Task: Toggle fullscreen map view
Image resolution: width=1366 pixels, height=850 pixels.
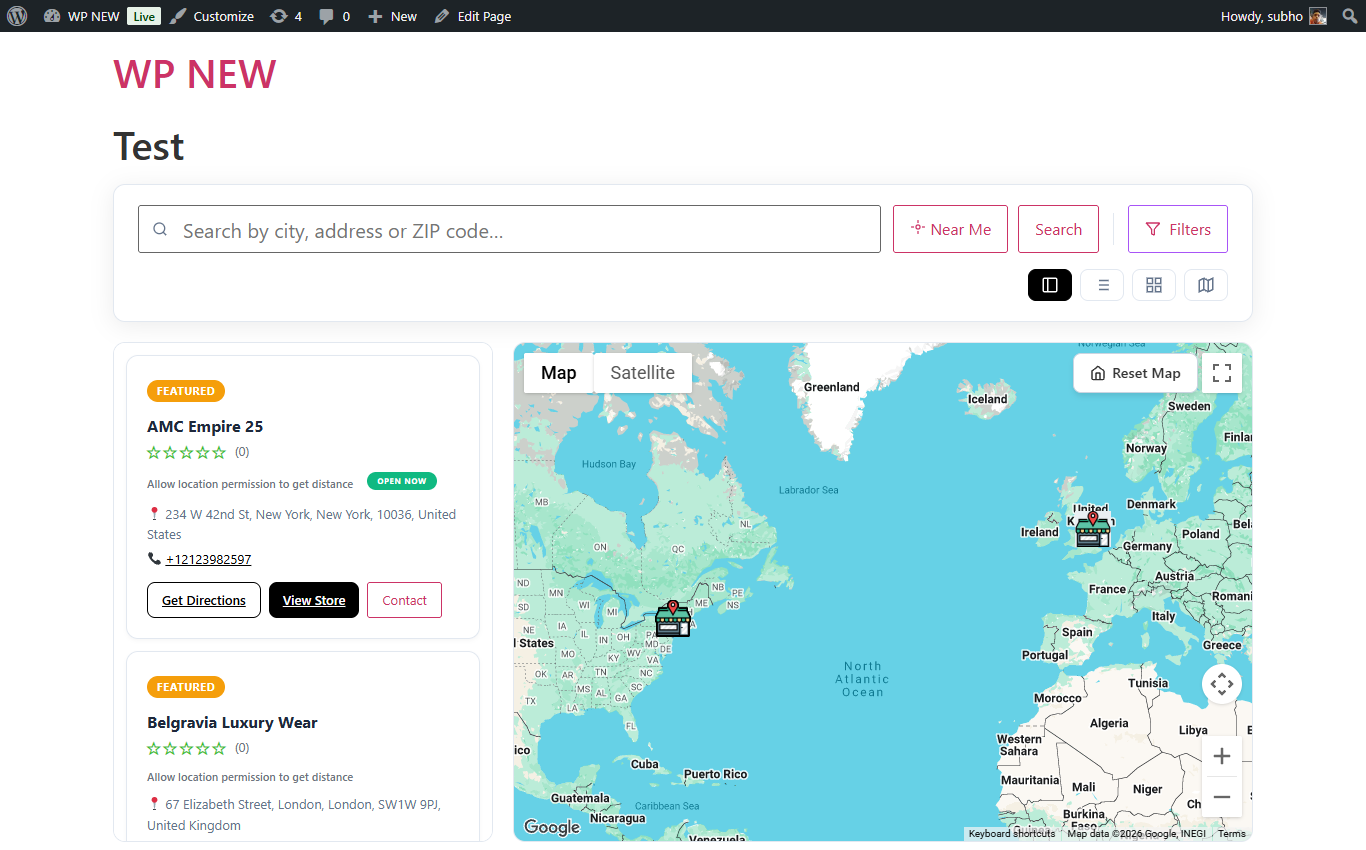Action: click(x=1222, y=373)
